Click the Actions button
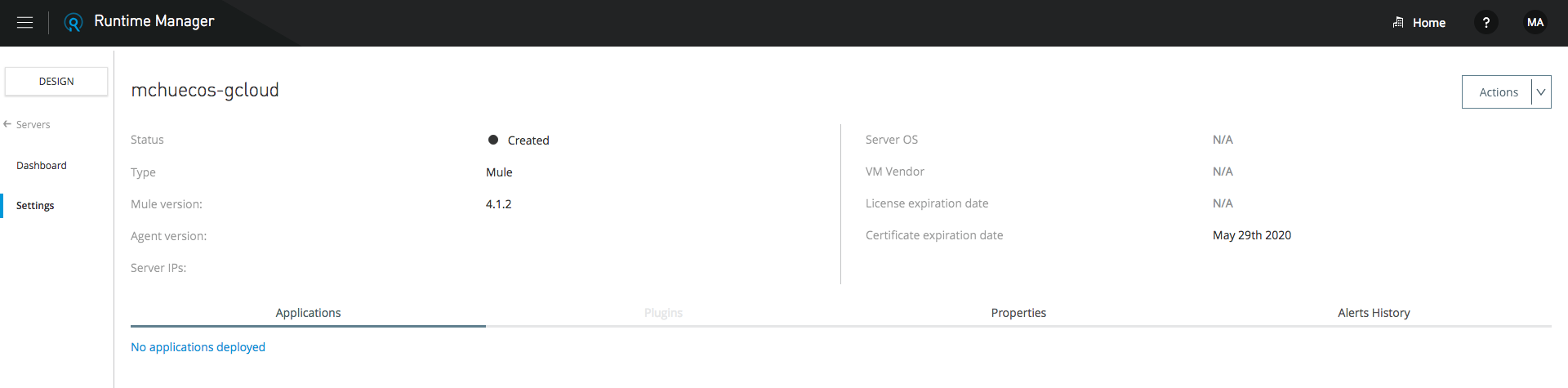This screenshot has width=1568, height=388. 1498,92
